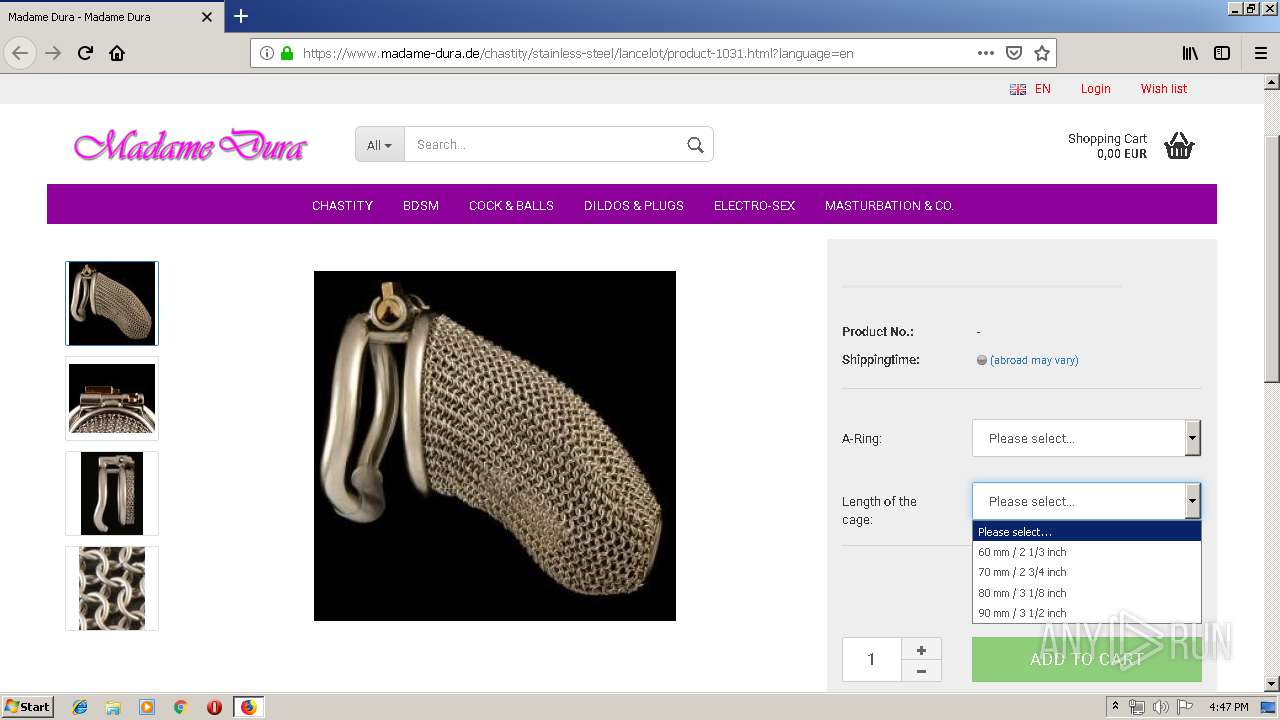Image resolution: width=1280 pixels, height=720 pixels.
Task: Select 70 mm / 2 3/4 inch option
Action: click(x=1086, y=572)
